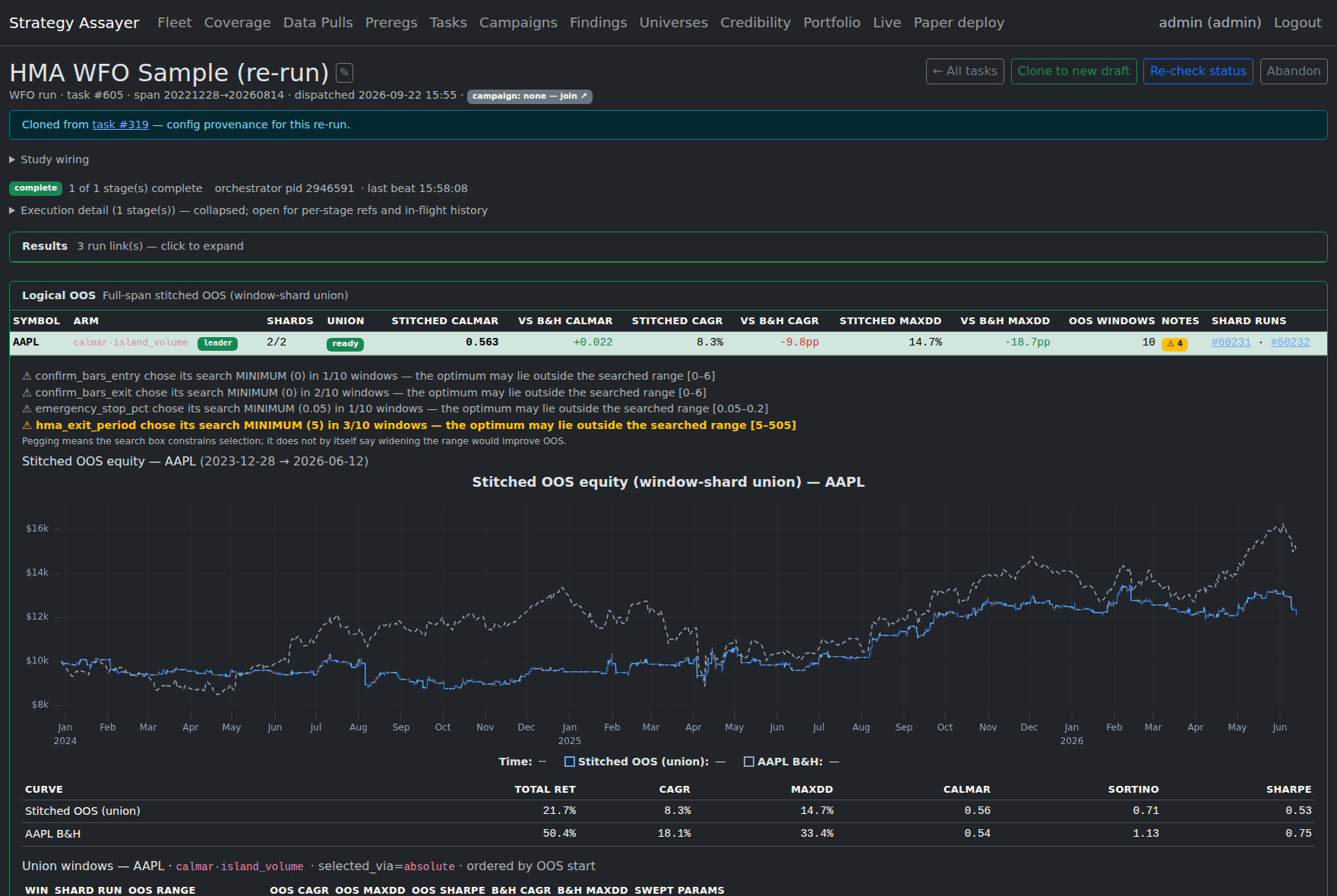Click the Time legend readout
This screenshot has height=896, width=1337.
pyautogui.click(x=522, y=762)
